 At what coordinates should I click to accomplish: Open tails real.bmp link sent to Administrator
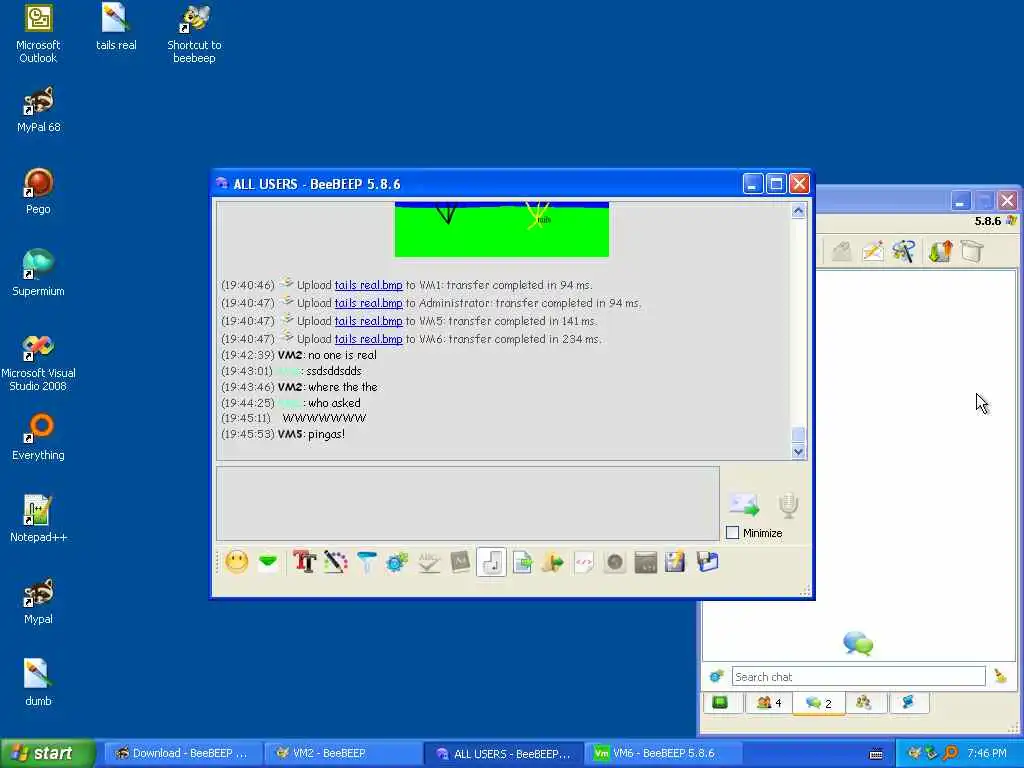coord(368,303)
